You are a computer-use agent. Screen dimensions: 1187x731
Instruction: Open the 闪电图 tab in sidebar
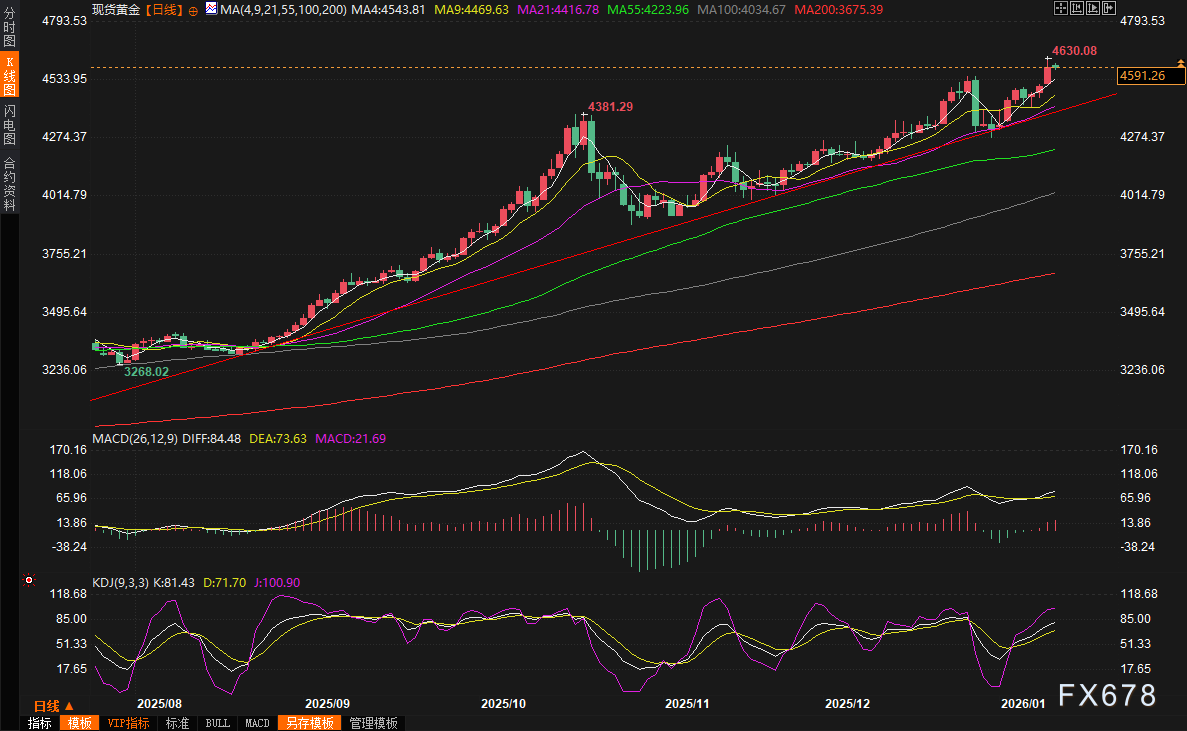coord(9,124)
